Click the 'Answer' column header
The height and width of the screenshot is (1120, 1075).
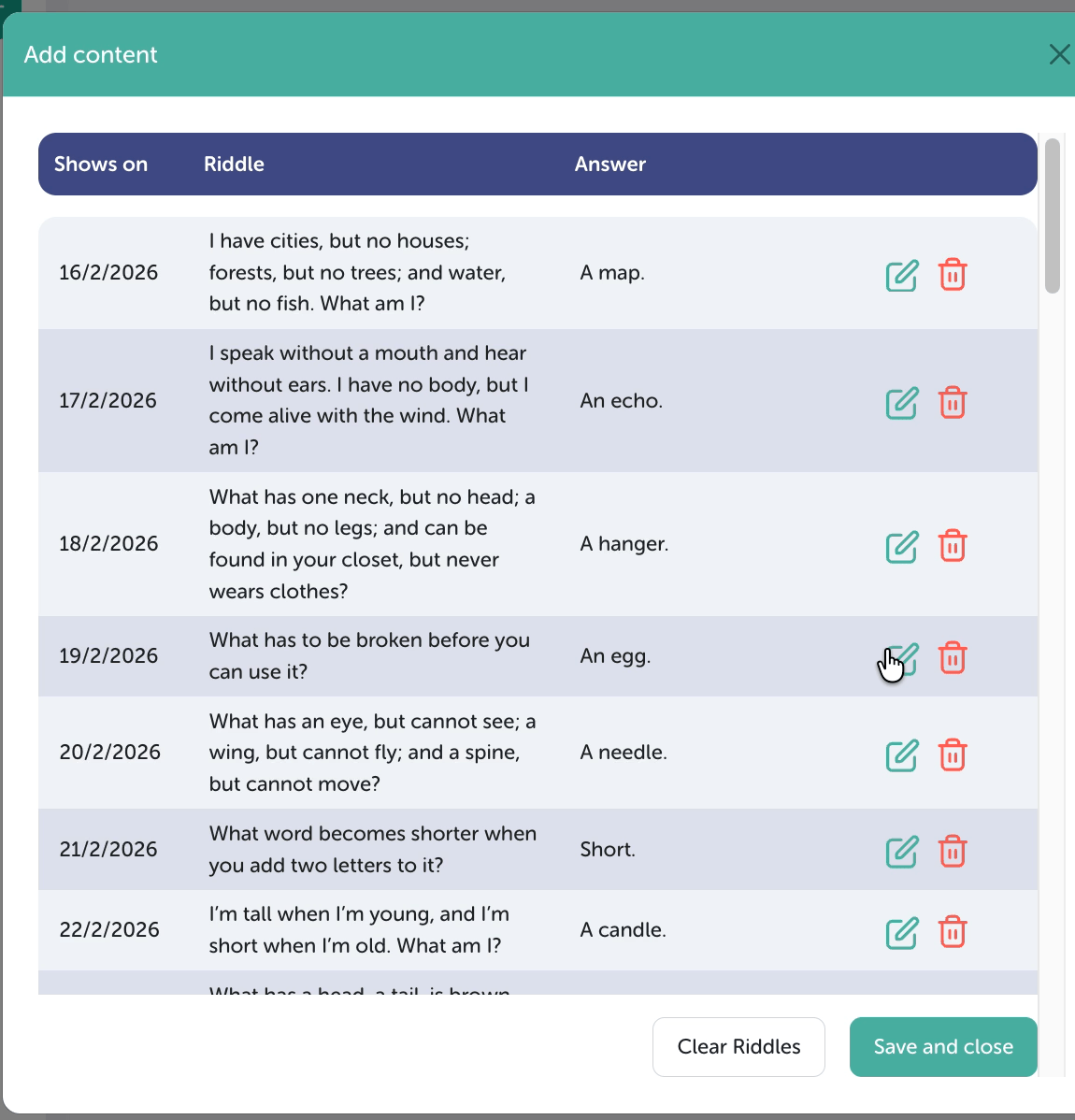[x=610, y=165]
